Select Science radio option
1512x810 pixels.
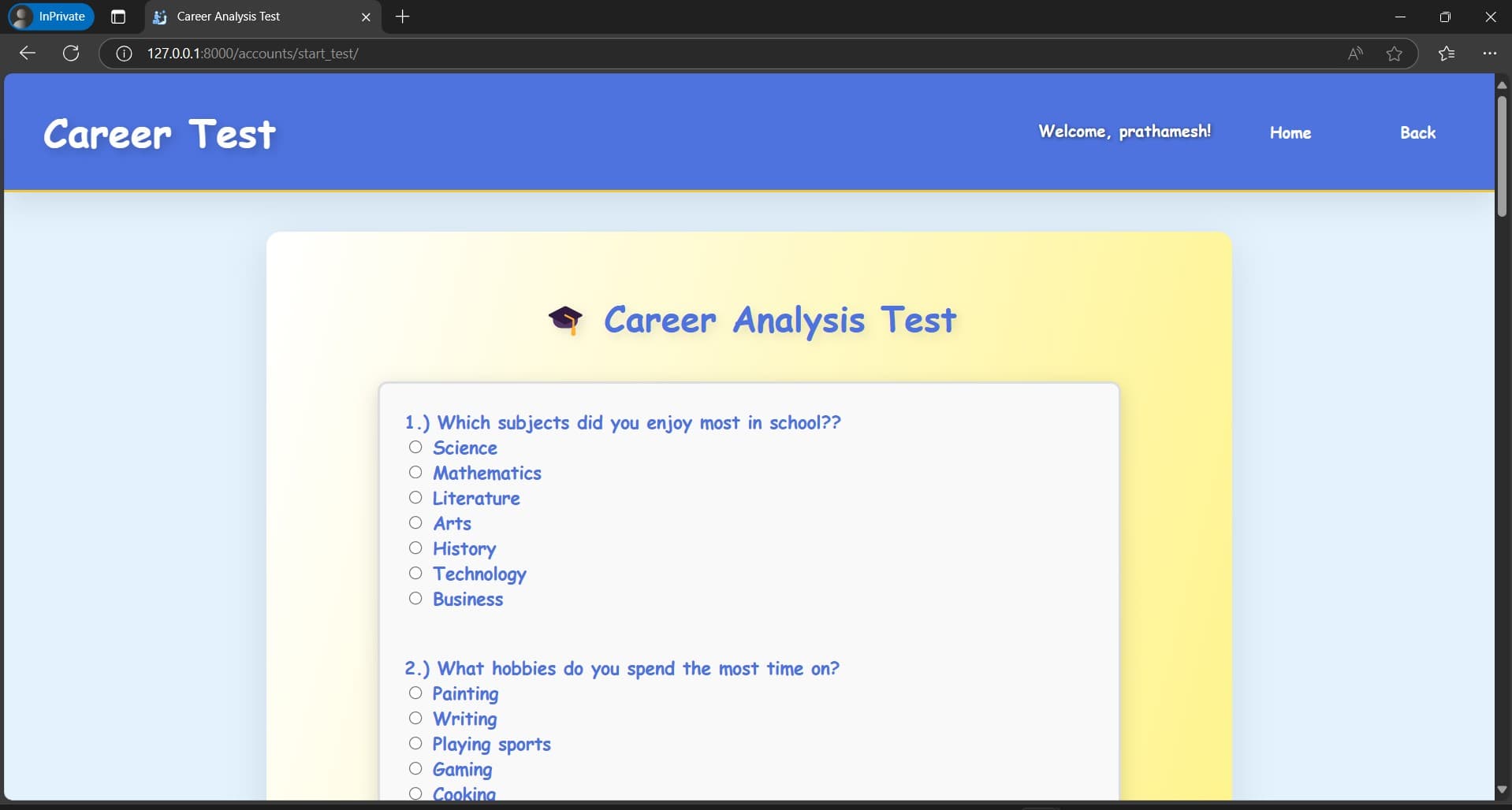(415, 448)
